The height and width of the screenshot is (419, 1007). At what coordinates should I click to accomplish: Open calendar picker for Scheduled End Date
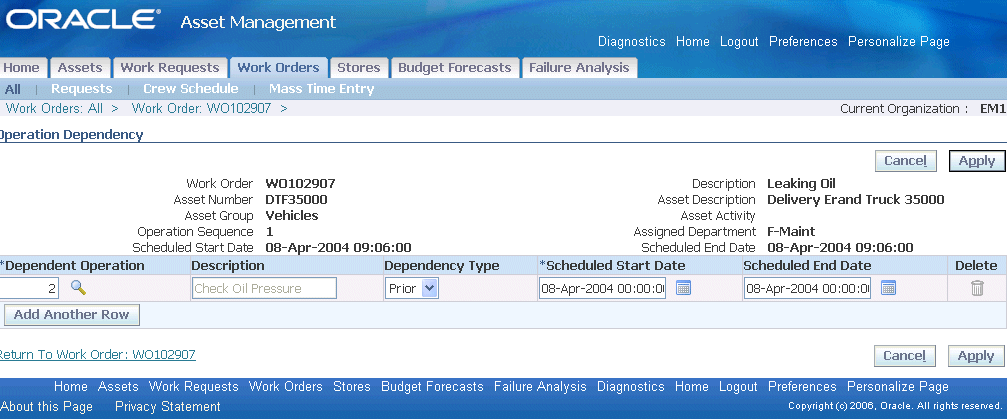[888, 288]
